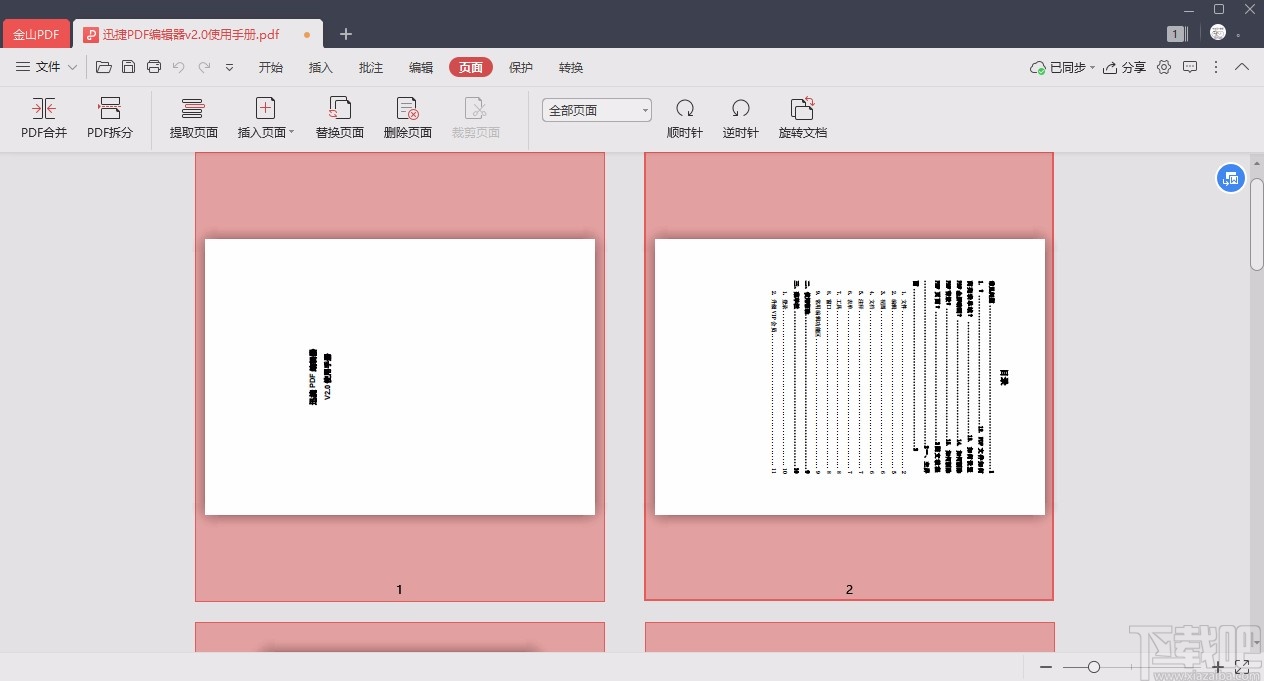
Task: Select page 1 thumbnail
Action: pyautogui.click(x=400, y=376)
